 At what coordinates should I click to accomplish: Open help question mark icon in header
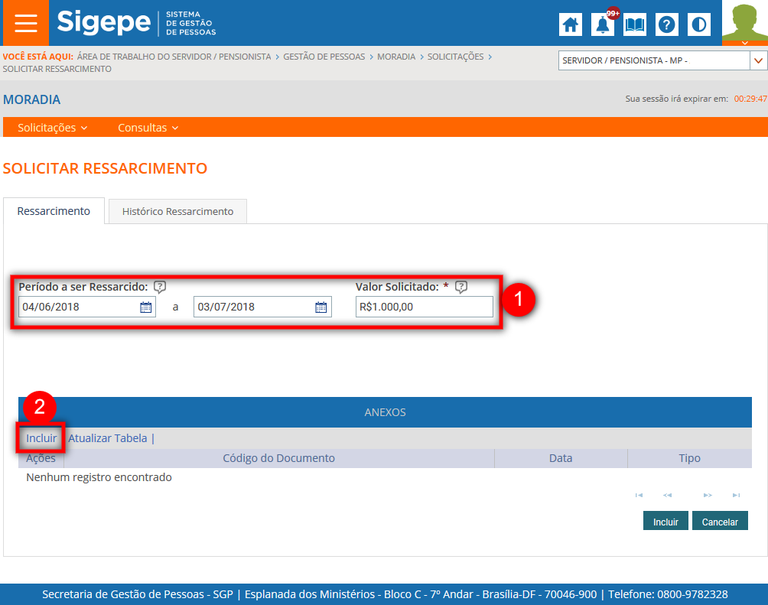tap(667, 24)
